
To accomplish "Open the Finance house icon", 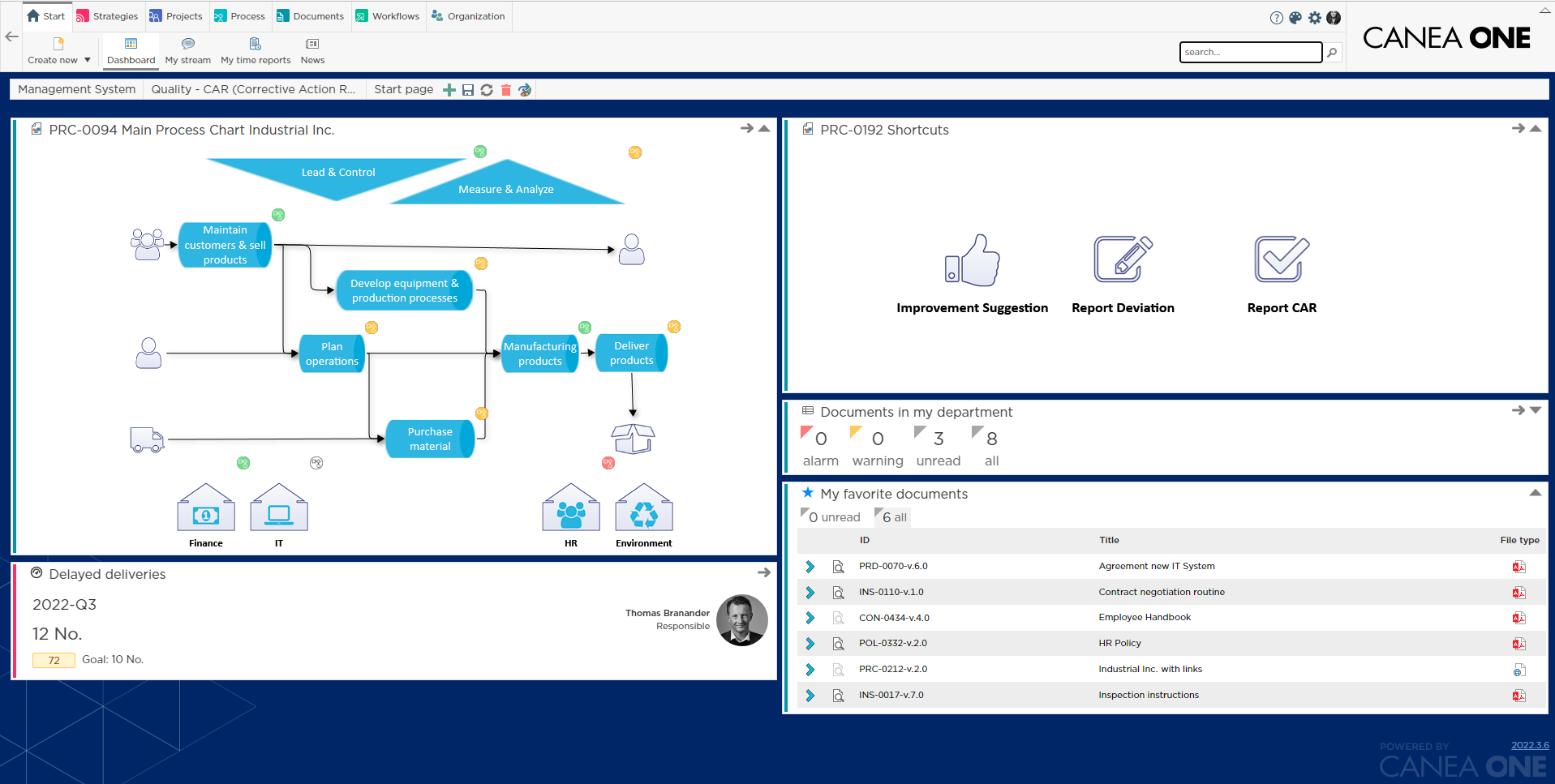I will 206,508.
